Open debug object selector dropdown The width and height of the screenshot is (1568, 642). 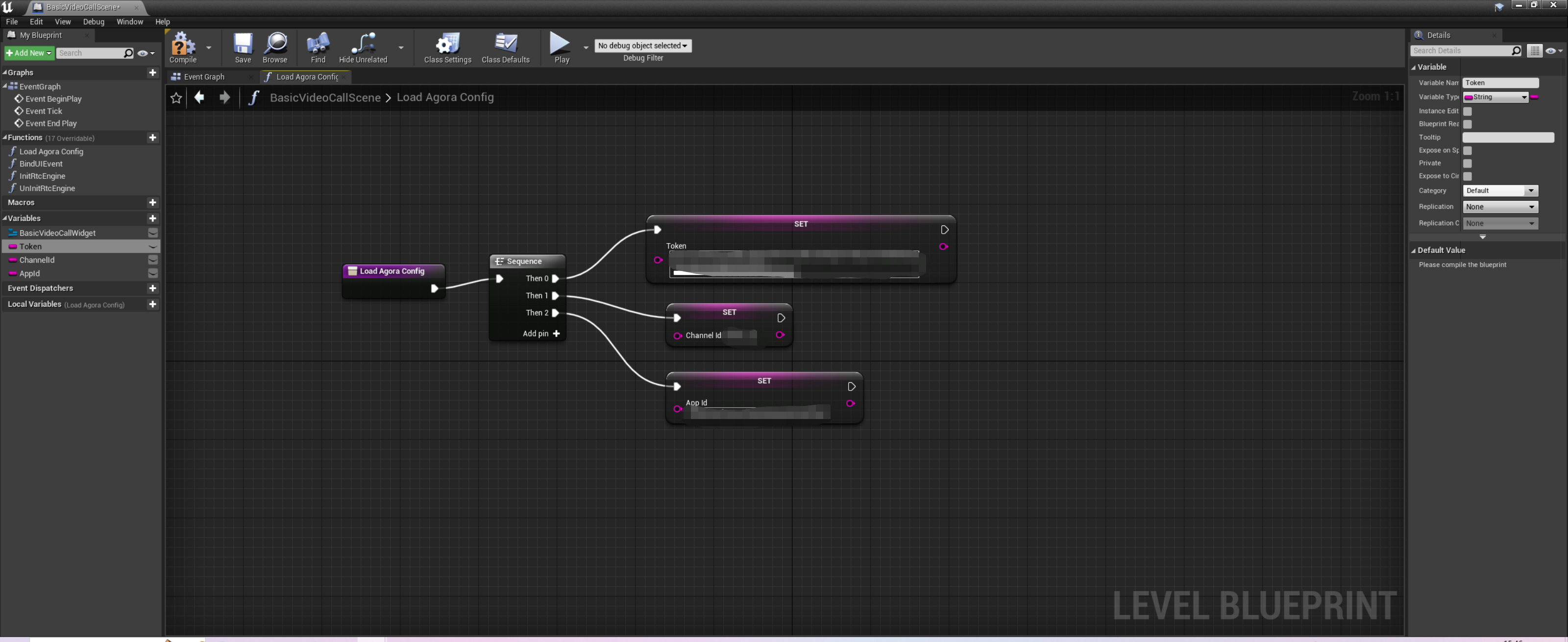pos(643,46)
